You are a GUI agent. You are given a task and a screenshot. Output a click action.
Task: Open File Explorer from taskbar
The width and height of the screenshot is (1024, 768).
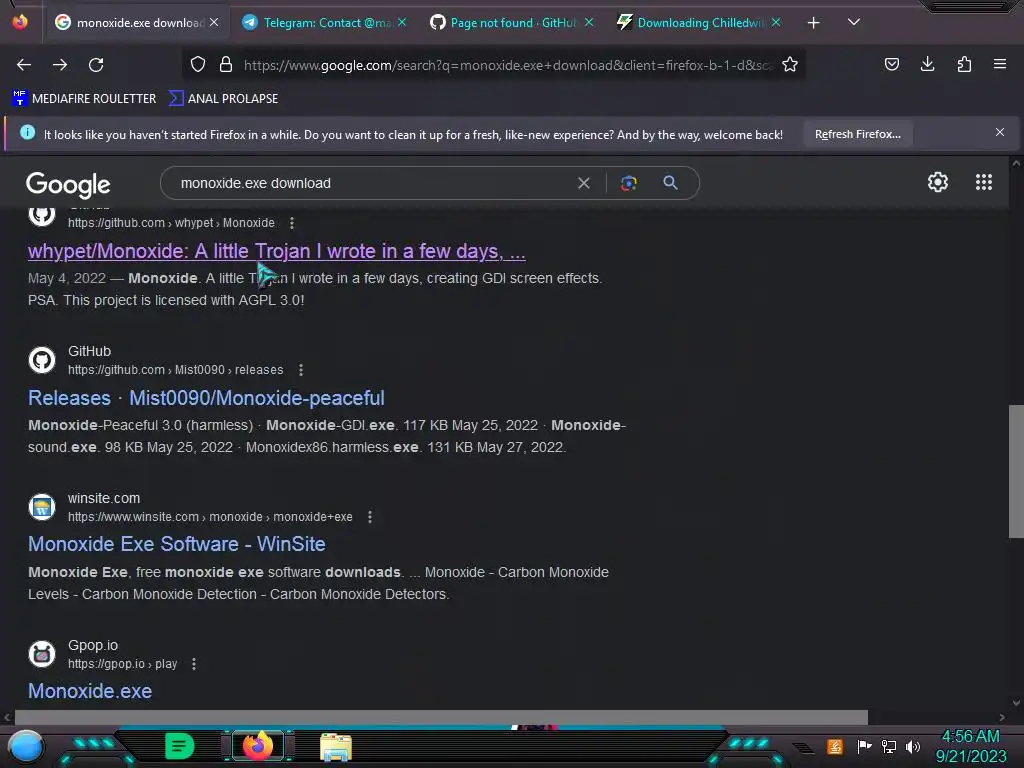tap(336, 747)
